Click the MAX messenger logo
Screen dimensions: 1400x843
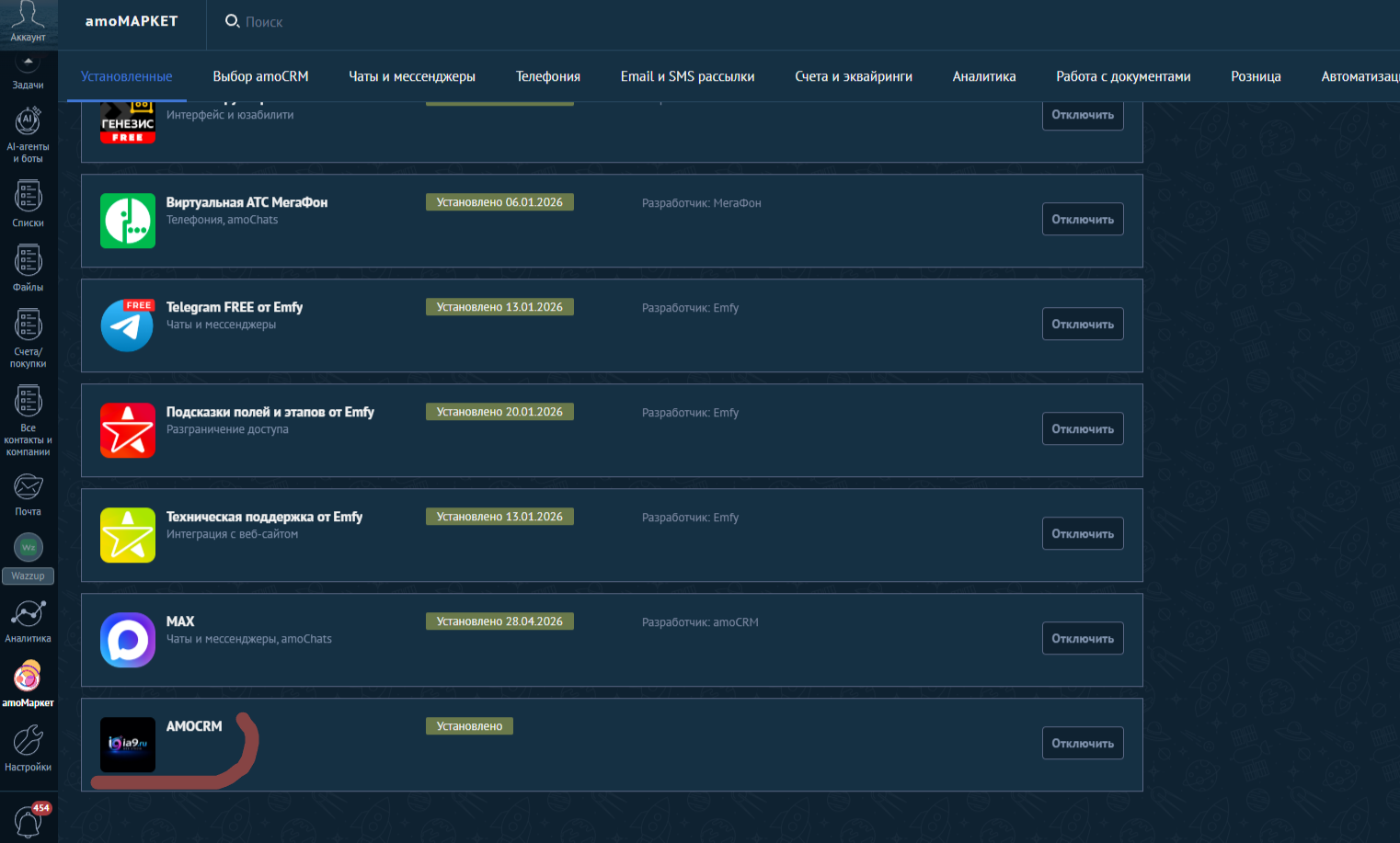(128, 640)
